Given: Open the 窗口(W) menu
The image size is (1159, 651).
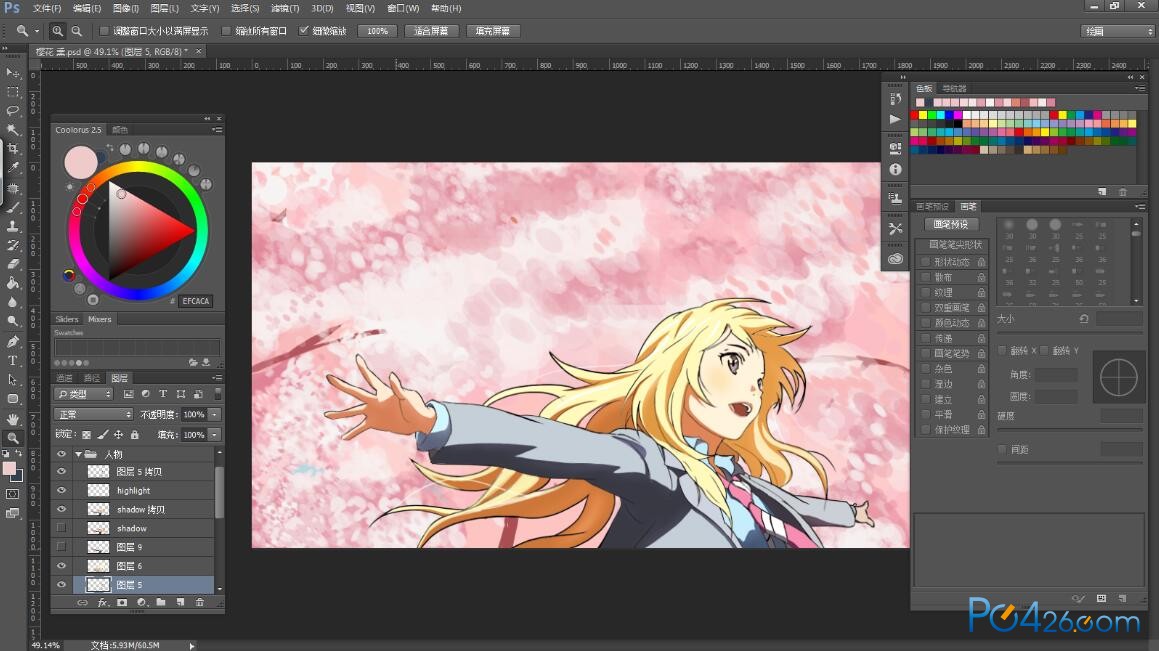Looking at the screenshot, I should coord(403,8).
